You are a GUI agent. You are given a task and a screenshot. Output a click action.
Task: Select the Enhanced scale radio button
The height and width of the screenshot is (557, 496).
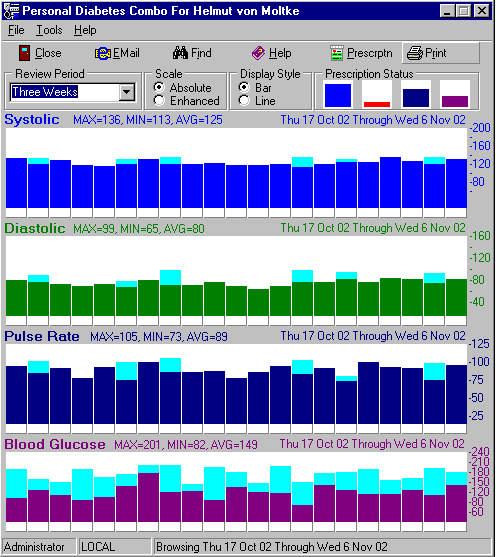point(159,101)
